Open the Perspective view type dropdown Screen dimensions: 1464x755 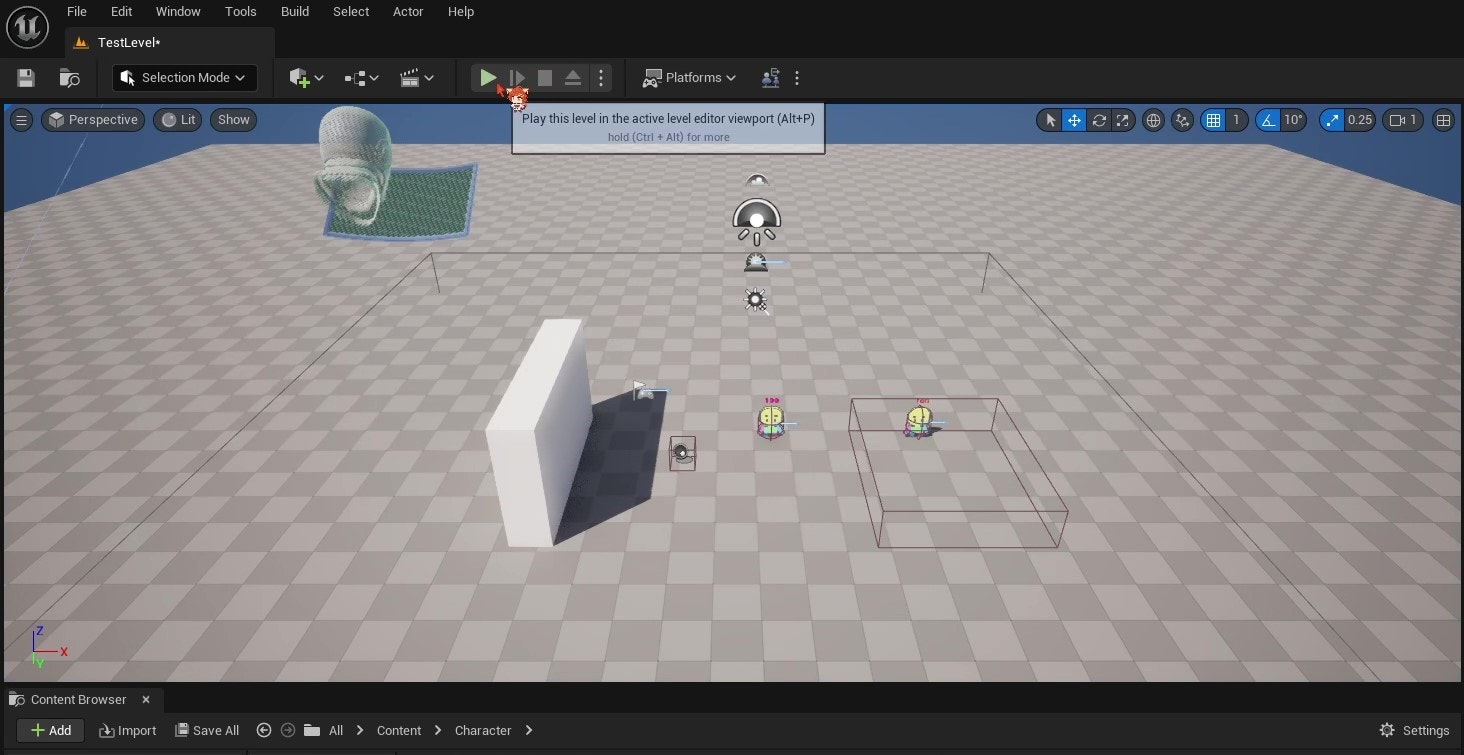pyautogui.click(x=92, y=120)
